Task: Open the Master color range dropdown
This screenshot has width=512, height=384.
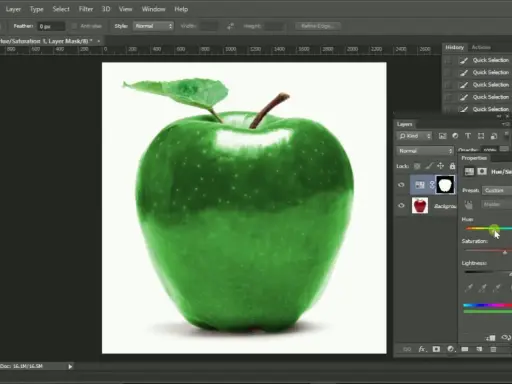Action: point(497,204)
